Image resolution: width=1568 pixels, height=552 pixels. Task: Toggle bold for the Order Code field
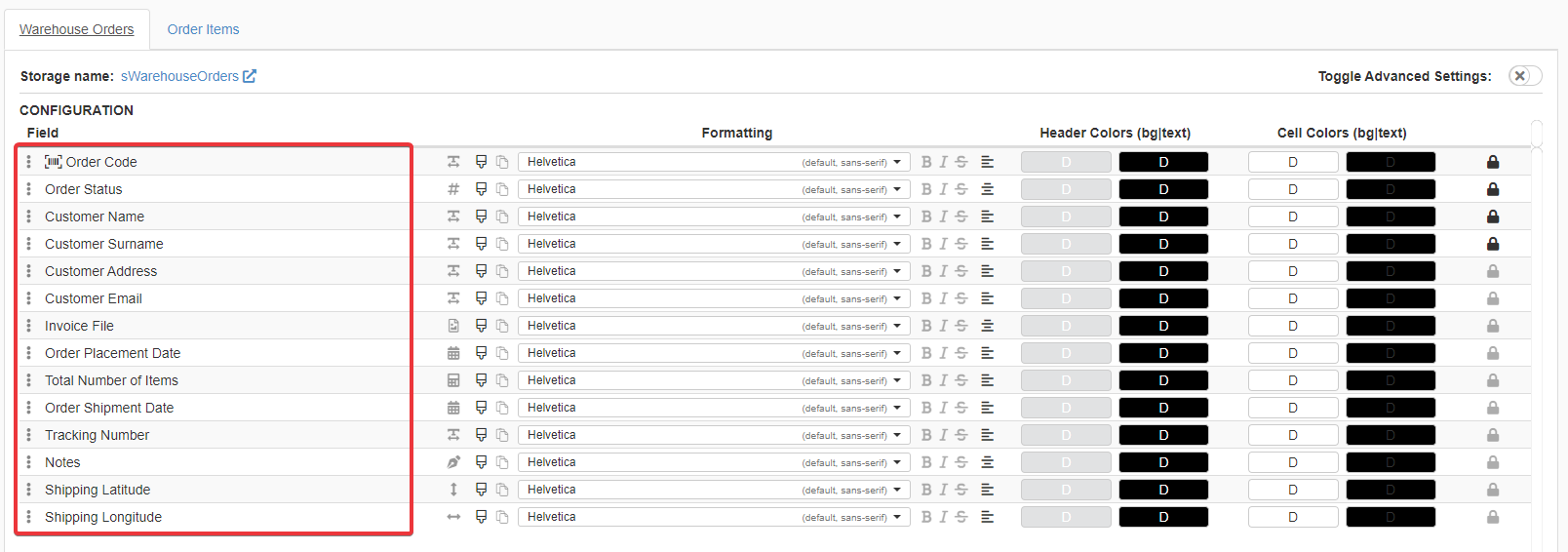pos(925,162)
